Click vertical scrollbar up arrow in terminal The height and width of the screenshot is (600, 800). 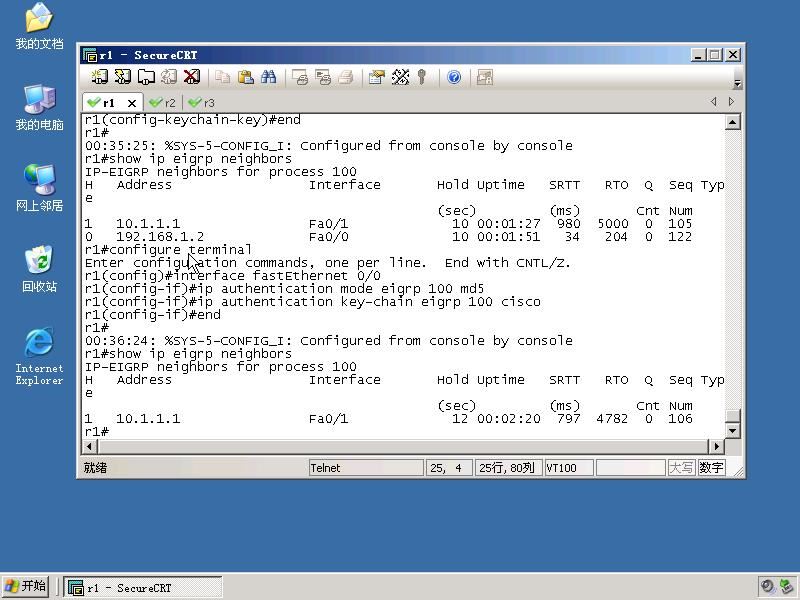point(733,122)
